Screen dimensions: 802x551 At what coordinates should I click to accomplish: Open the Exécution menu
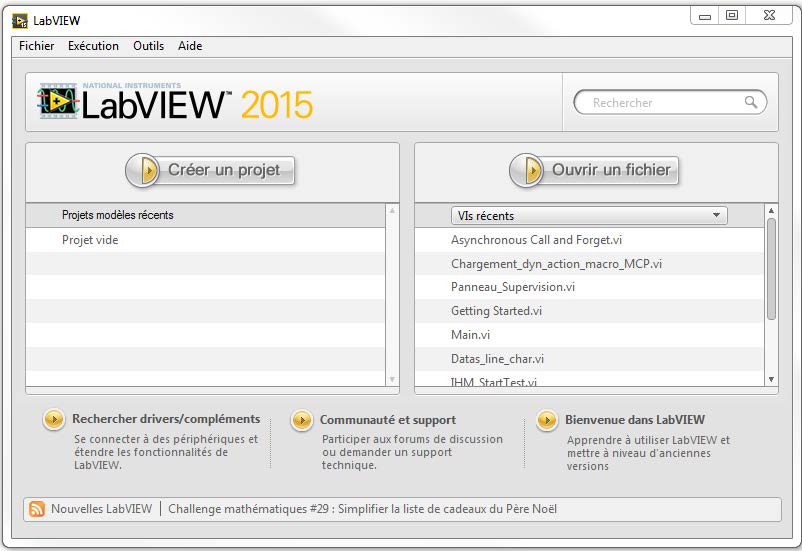point(93,46)
